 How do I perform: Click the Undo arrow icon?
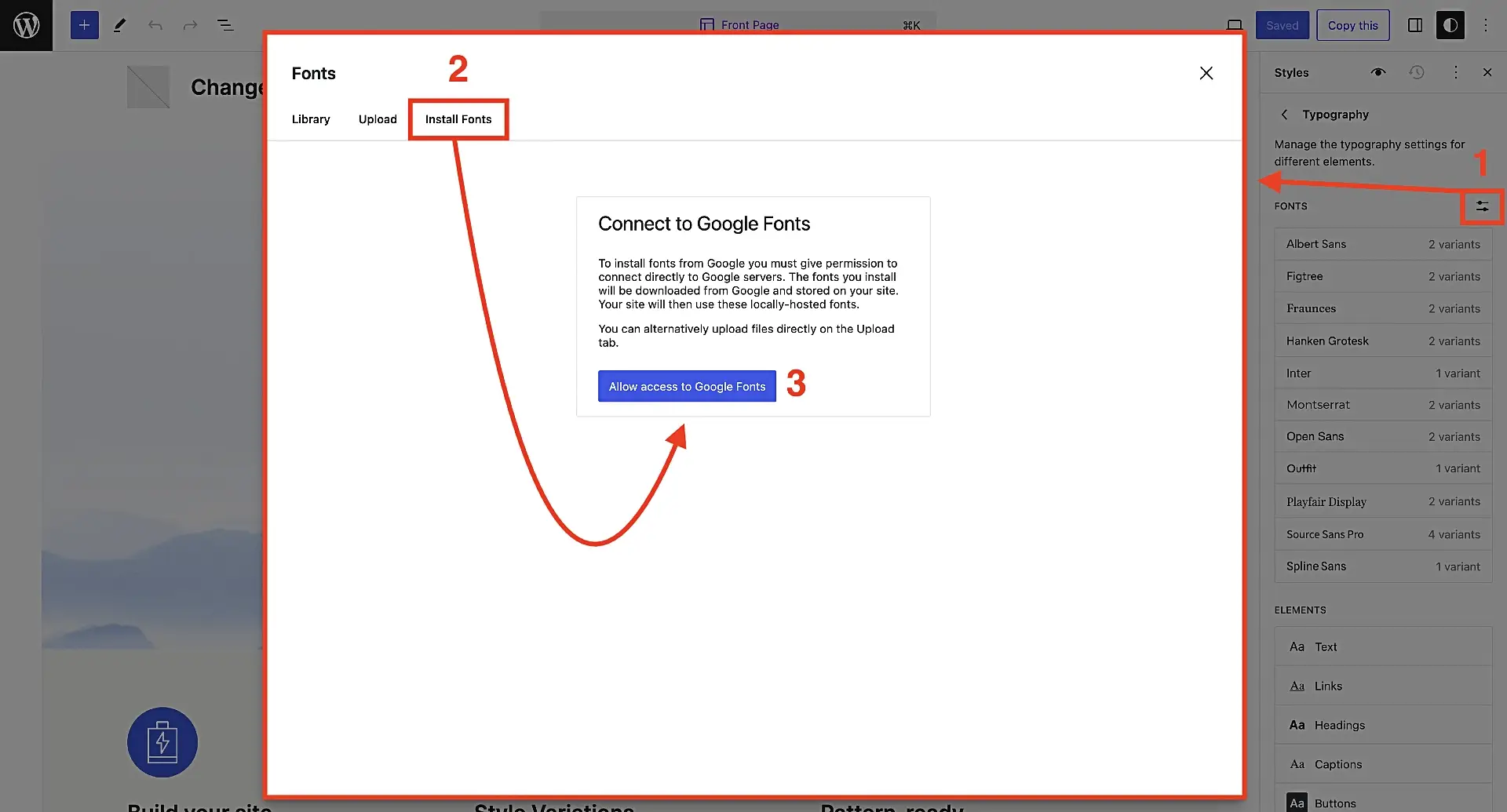(155, 25)
